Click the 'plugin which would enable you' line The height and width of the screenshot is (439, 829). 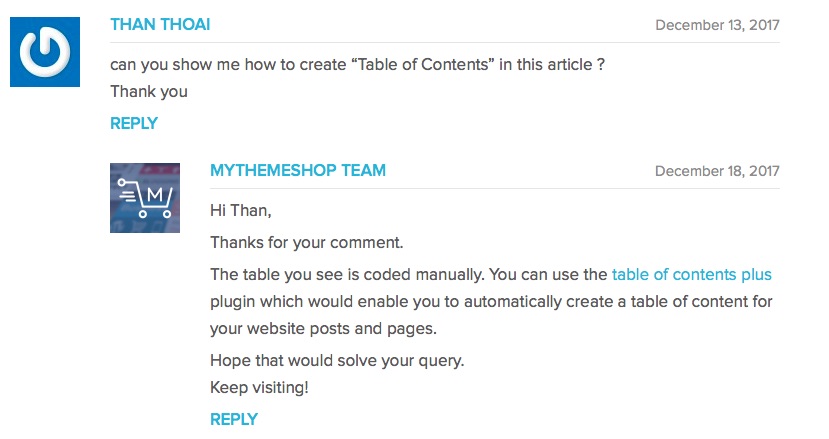point(491,301)
